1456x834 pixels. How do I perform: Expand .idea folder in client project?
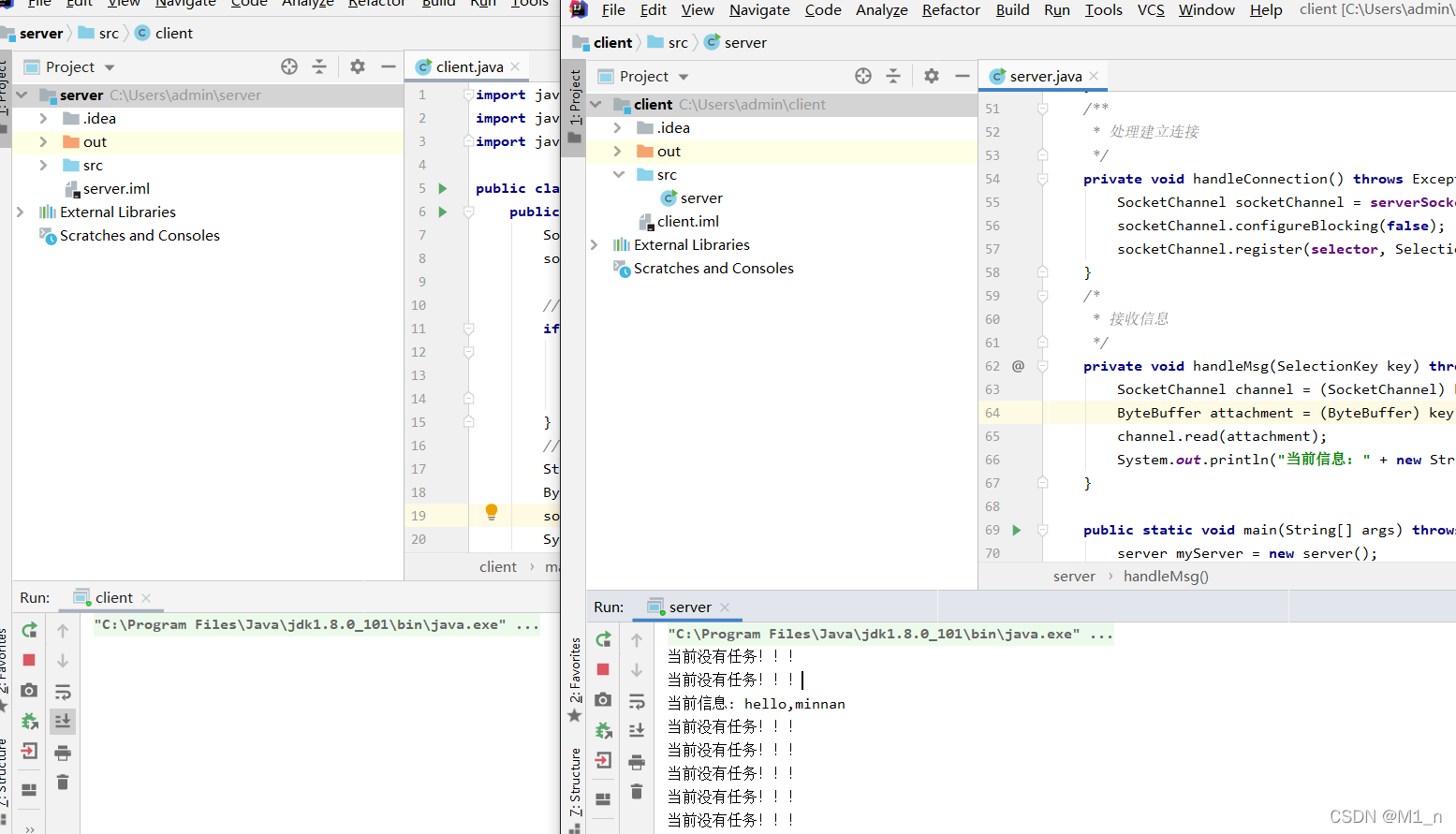pos(617,127)
